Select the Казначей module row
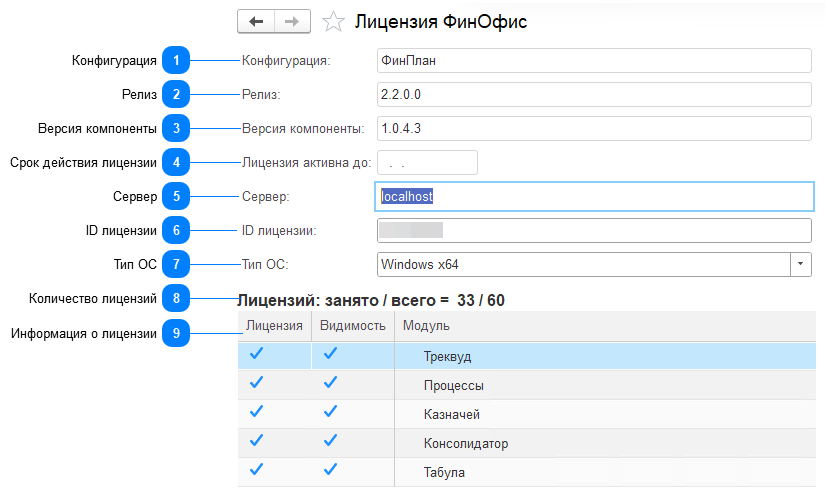 coord(527,414)
